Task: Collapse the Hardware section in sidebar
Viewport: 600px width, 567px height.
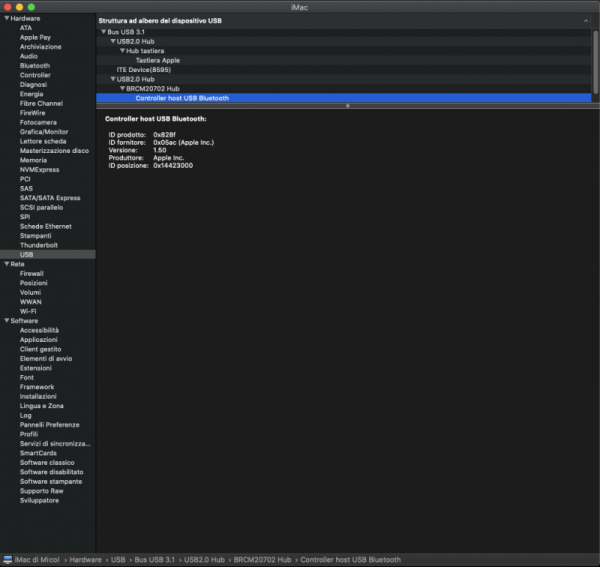Action: click(x=6, y=18)
